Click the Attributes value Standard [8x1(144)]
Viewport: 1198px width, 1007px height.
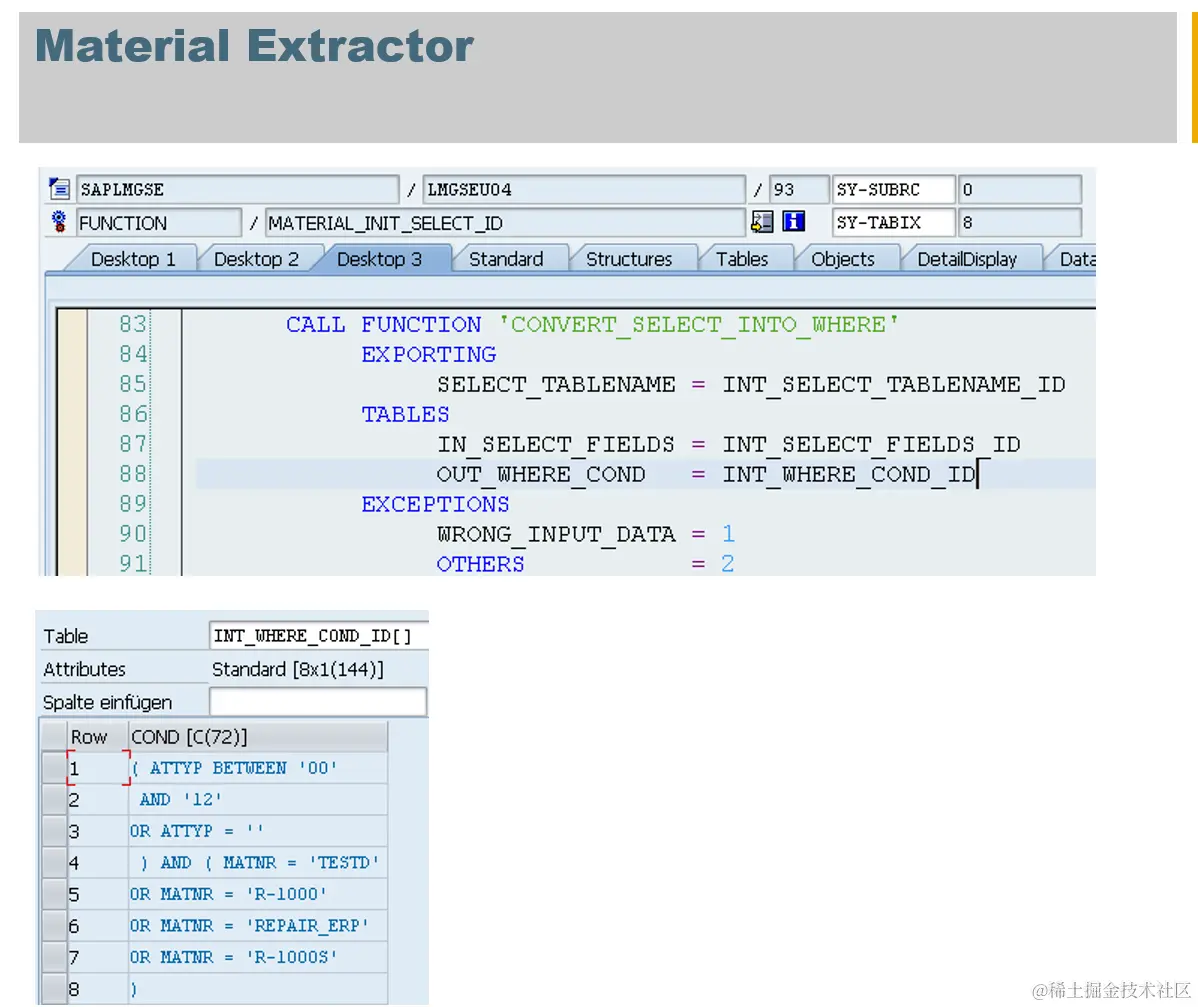click(297, 669)
